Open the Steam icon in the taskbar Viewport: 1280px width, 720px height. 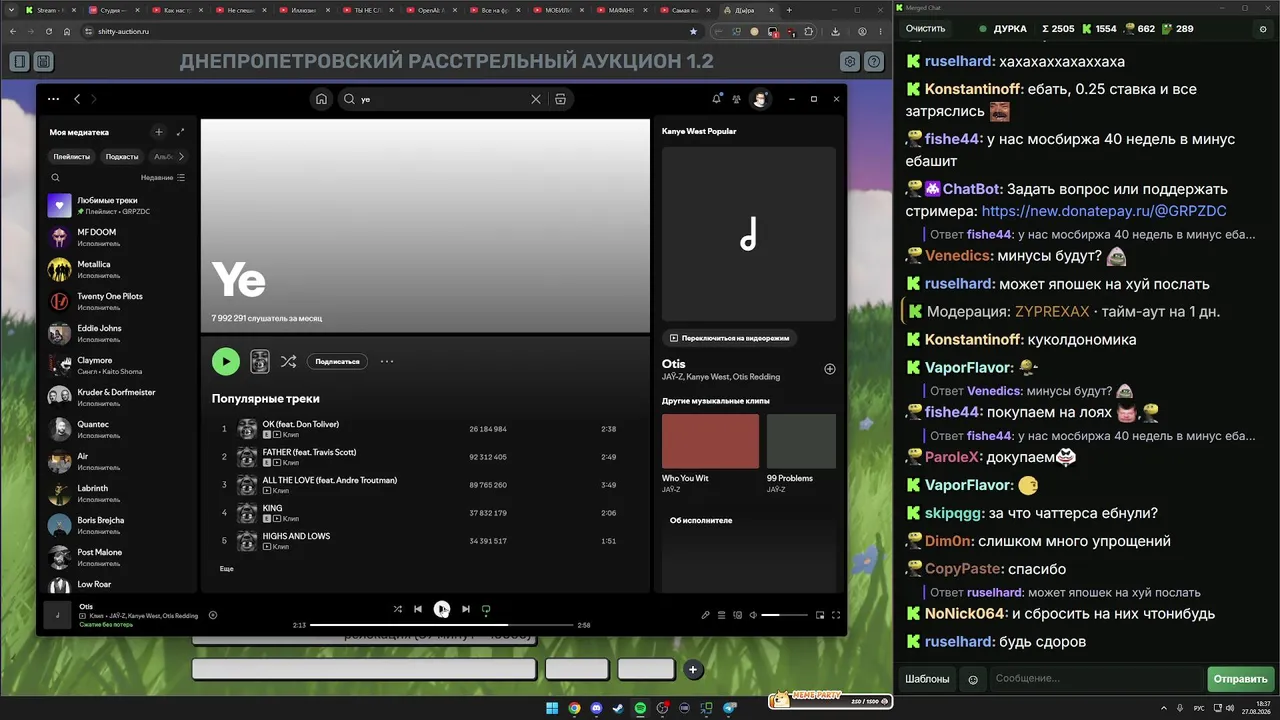619,708
